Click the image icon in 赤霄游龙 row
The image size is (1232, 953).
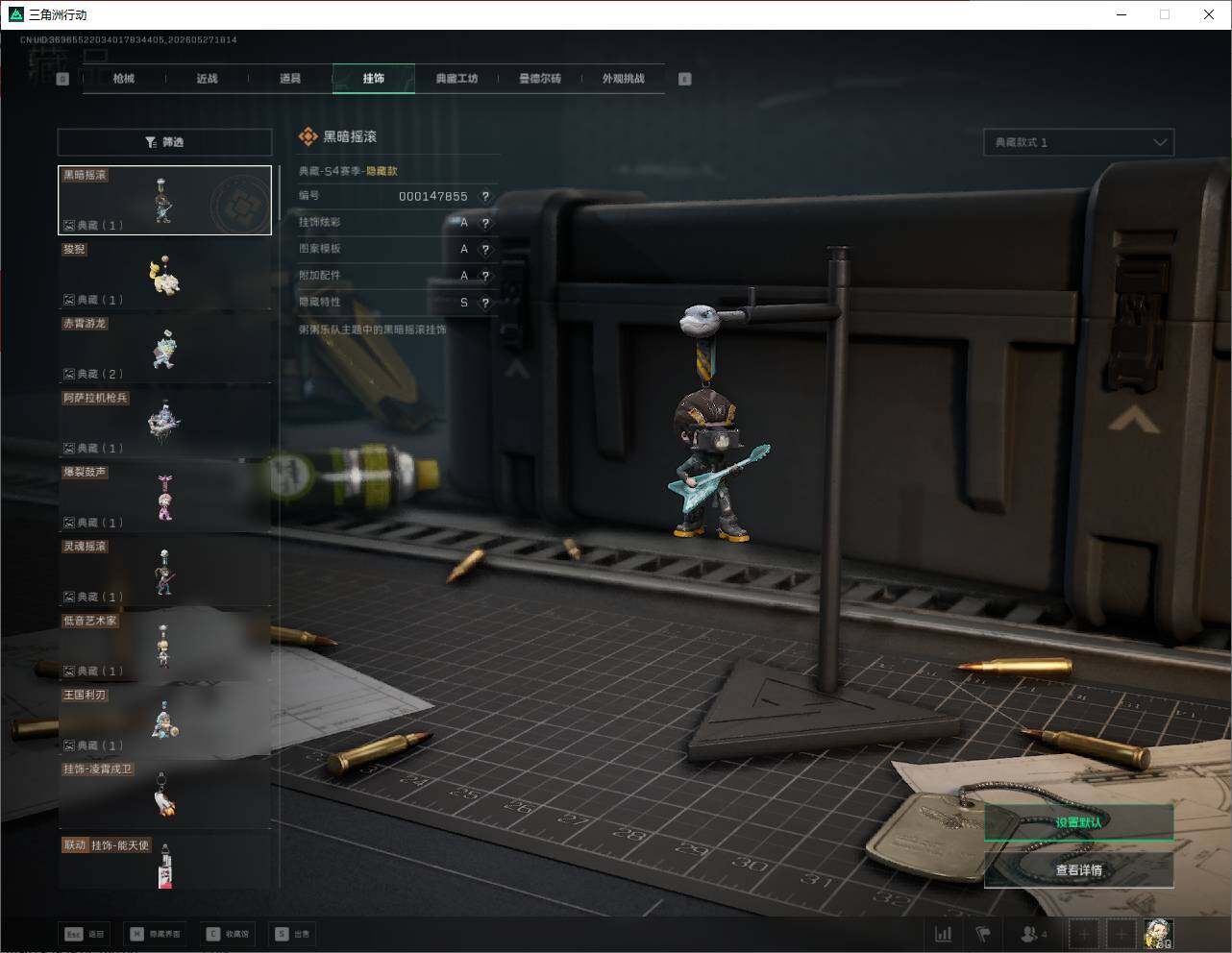pos(69,374)
